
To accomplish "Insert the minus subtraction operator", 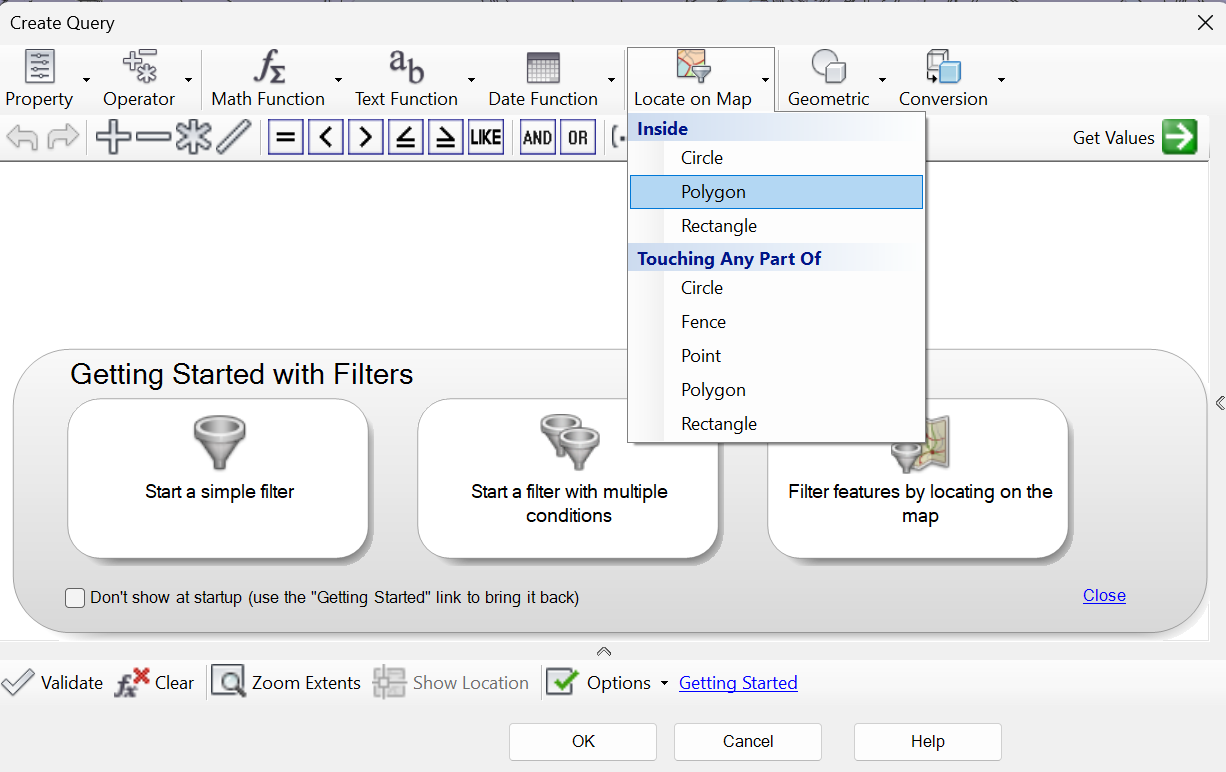I will [x=153, y=137].
